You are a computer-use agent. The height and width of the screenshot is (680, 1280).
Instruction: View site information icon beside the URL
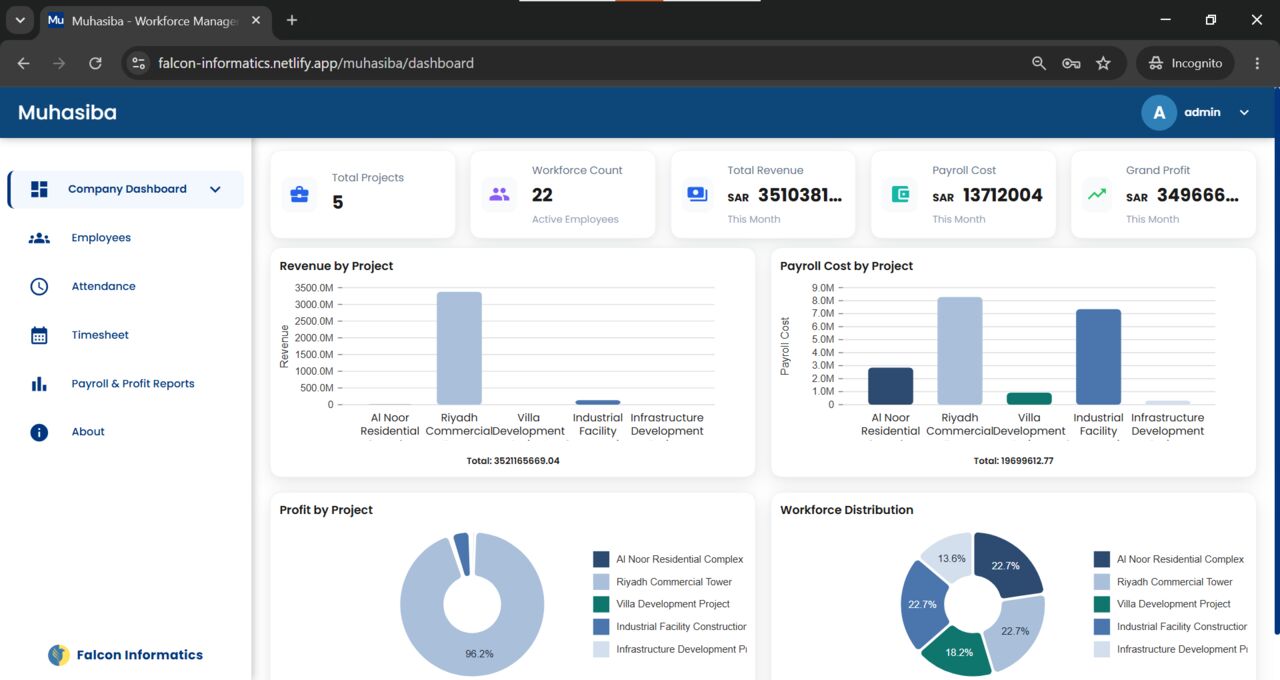tap(139, 63)
